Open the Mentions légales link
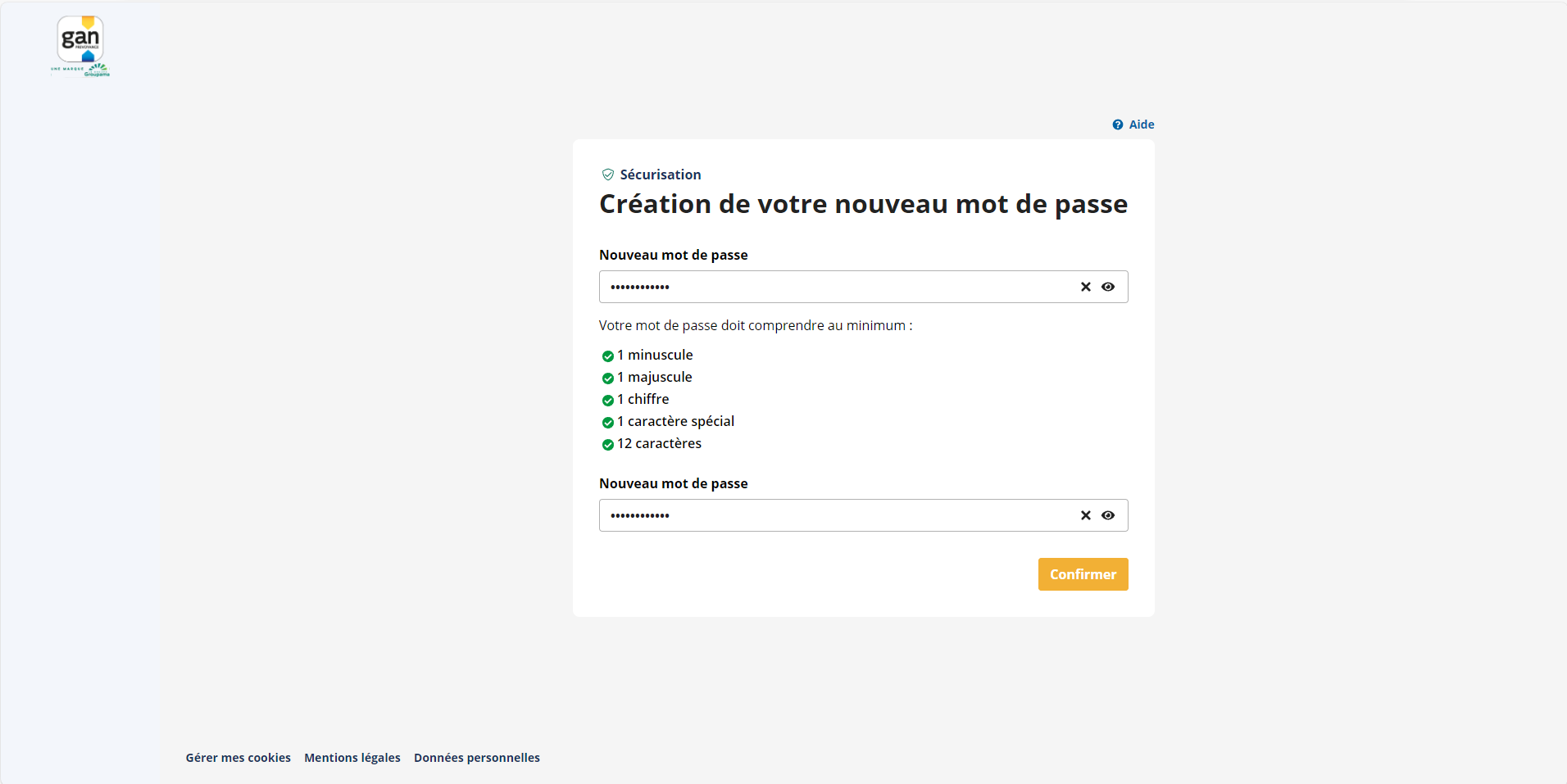Screen dimensions: 1567x784 [352, 758]
